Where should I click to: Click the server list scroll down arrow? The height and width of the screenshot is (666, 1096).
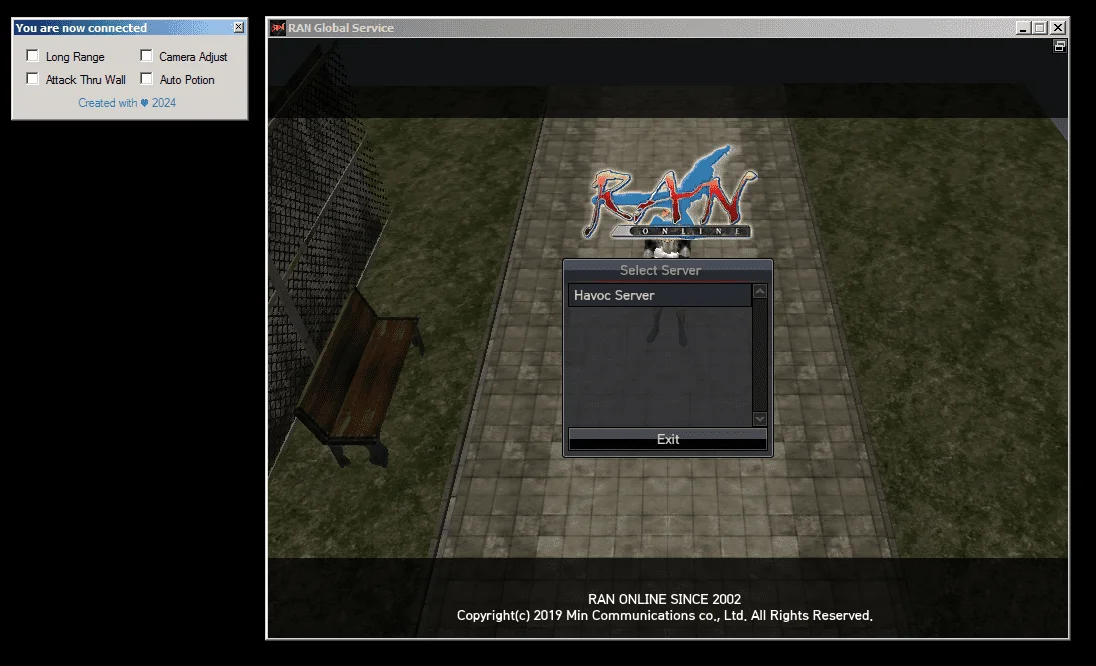[760, 419]
